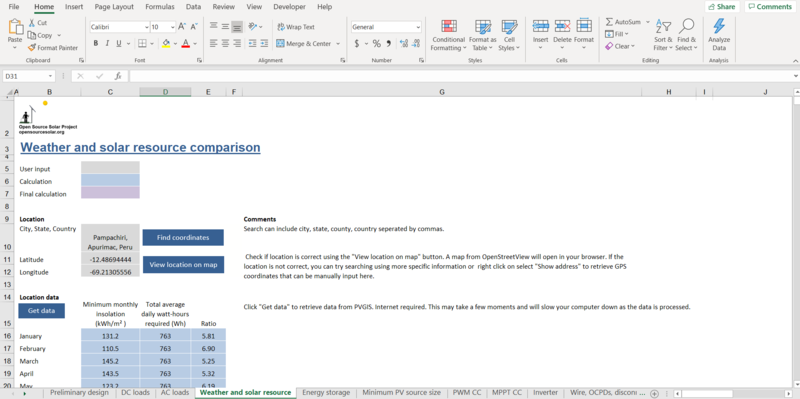This screenshot has height=399, width=800.
Task: Toggle Italic formatting
Action: (107, 43)
